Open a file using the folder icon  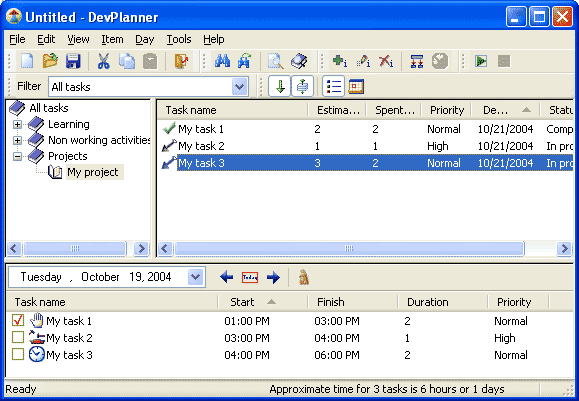tap(50, 61)
